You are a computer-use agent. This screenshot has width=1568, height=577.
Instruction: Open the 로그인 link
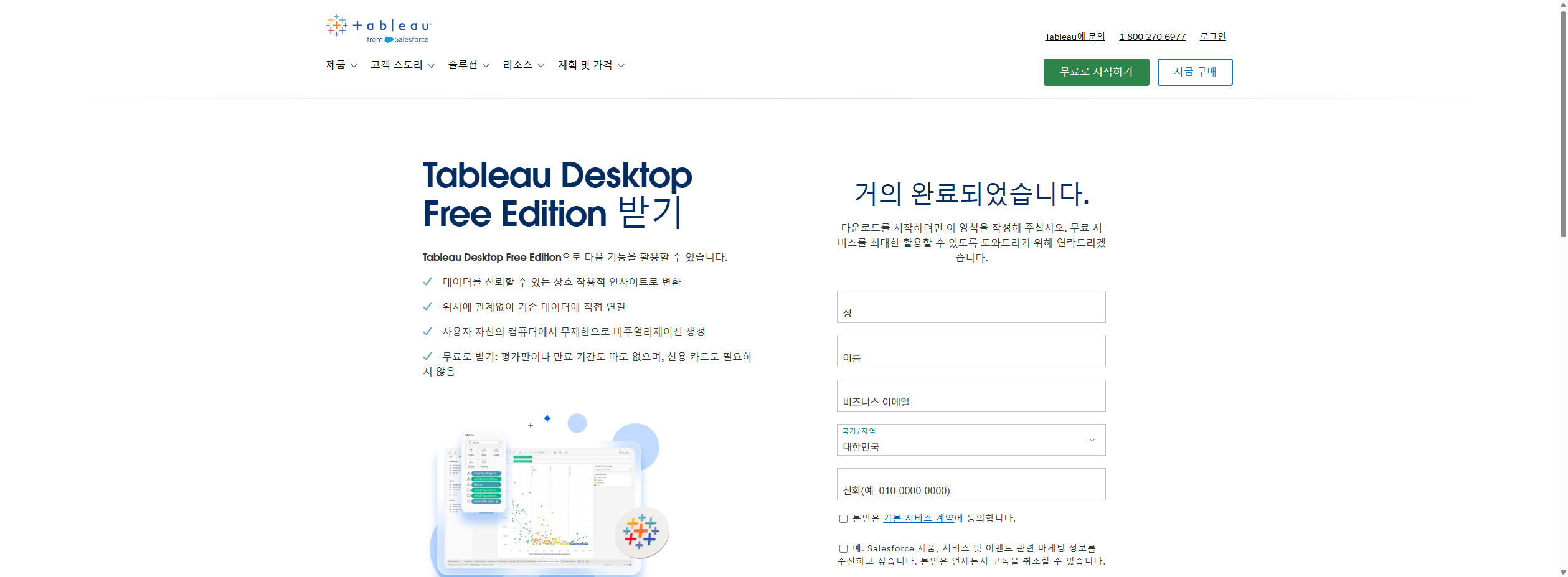tap(1212, 37)
